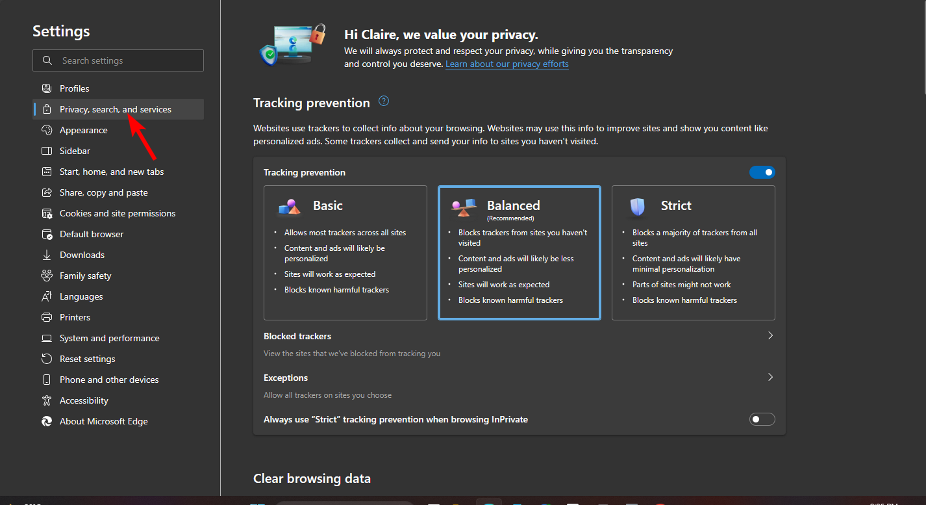Click the Profiles icon in sidebar
The width and height of the screenshot is (926, 505).
click(x=46, y=89)
